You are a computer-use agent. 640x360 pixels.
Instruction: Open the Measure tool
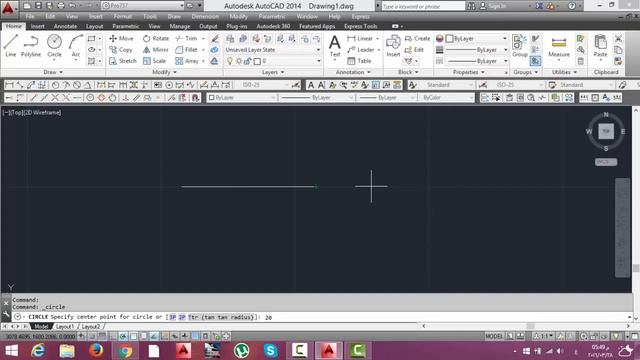[x=559, y=45]
